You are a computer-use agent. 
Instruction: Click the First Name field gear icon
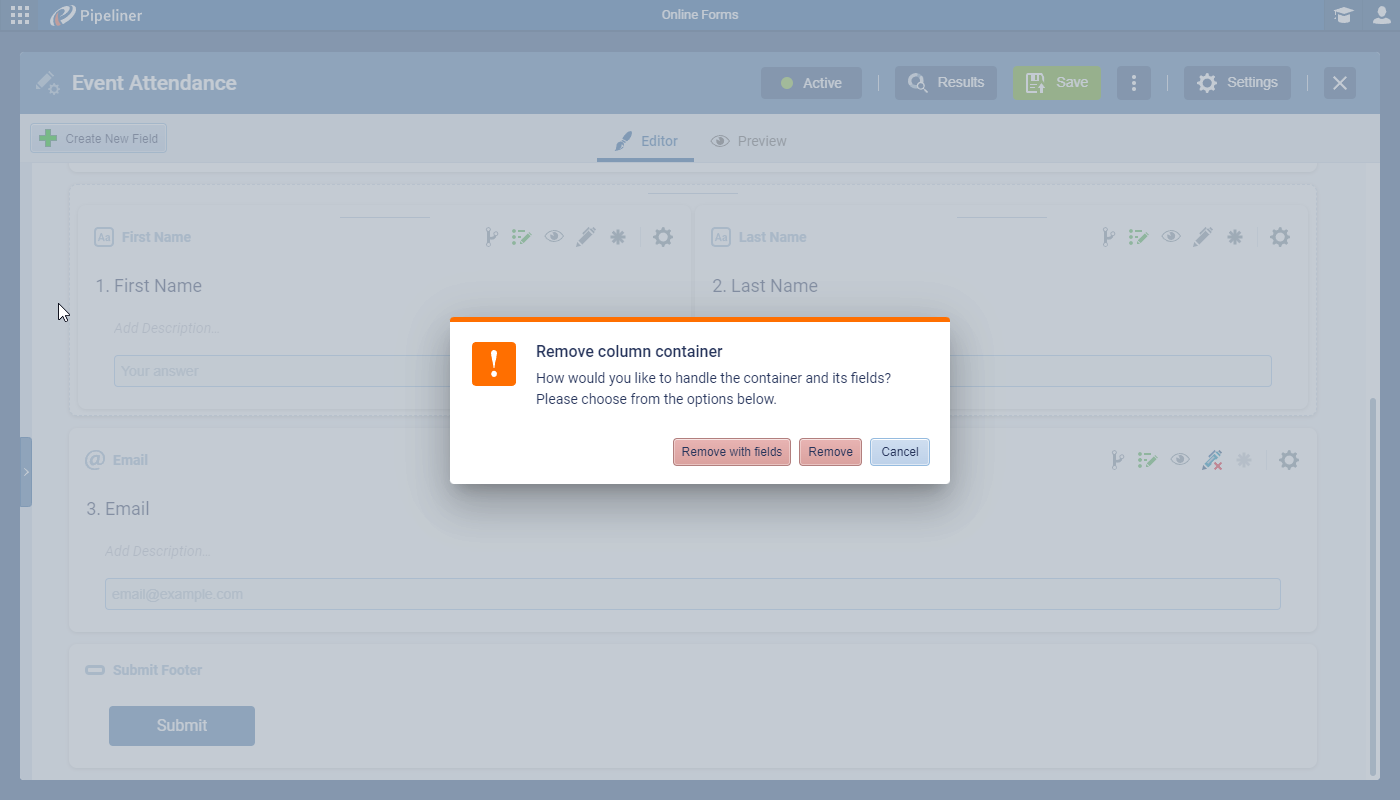(662, 237)
